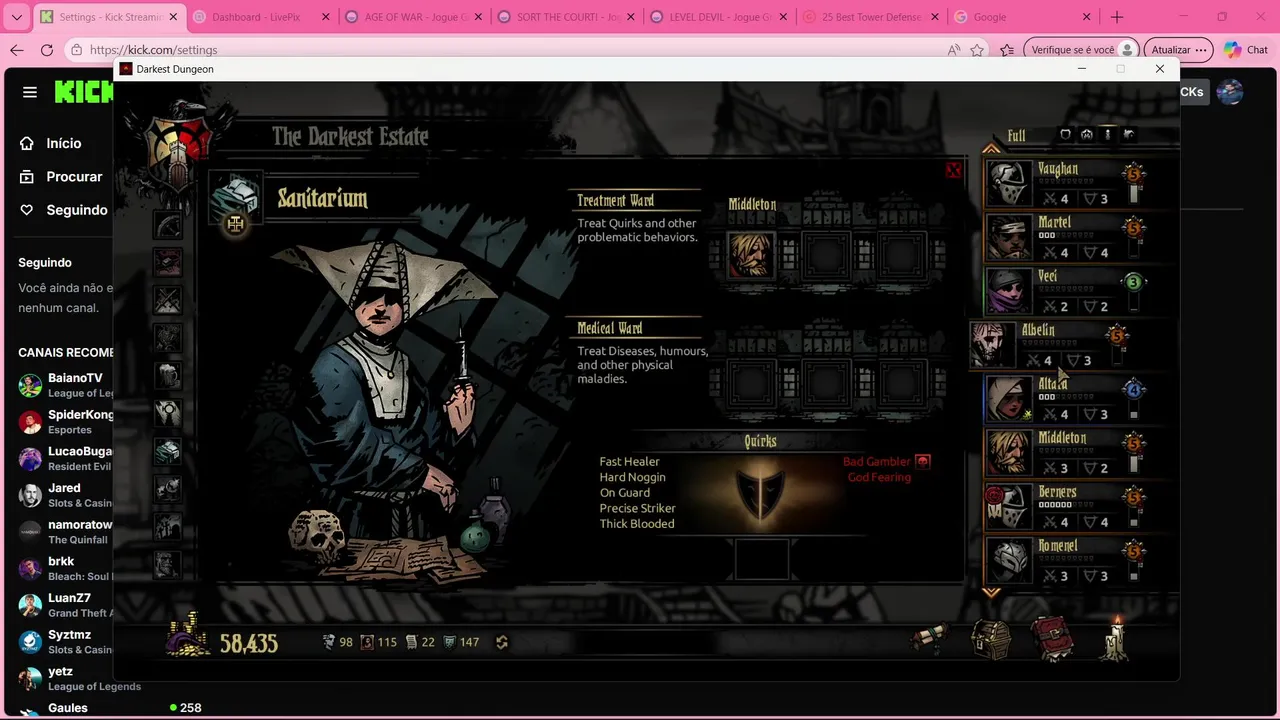This screenshot has height=720, width=1280.
Task: Click the empty quirk treatment slot below the shield
Action: 762,559
